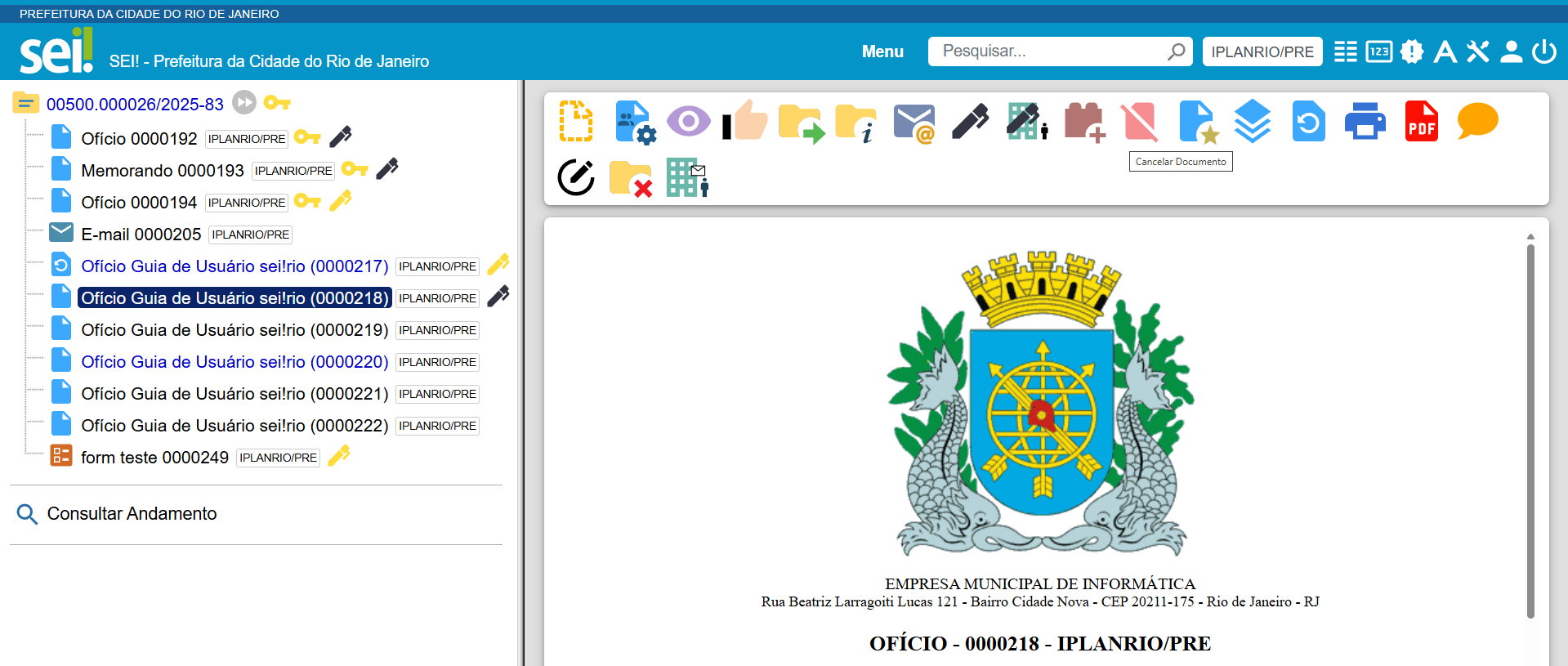The image size is (1568, 666).
Task: Open the main Menu in header
Action: pos(882,51)
